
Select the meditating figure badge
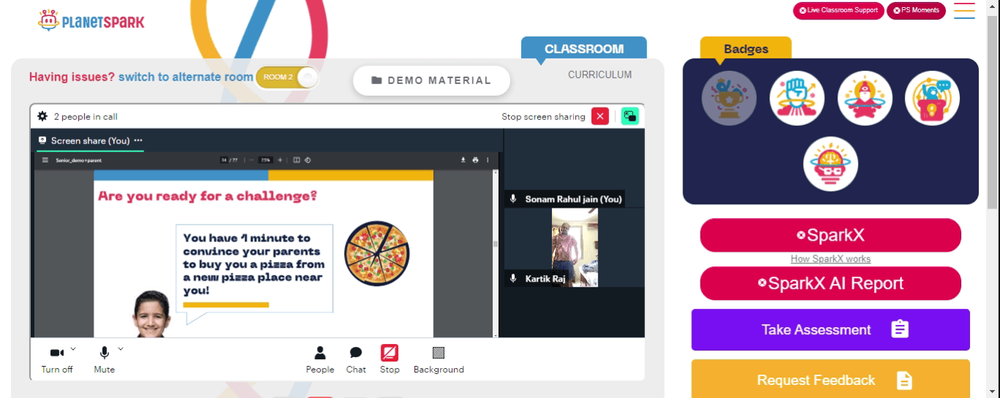click(x=864, y=98)
